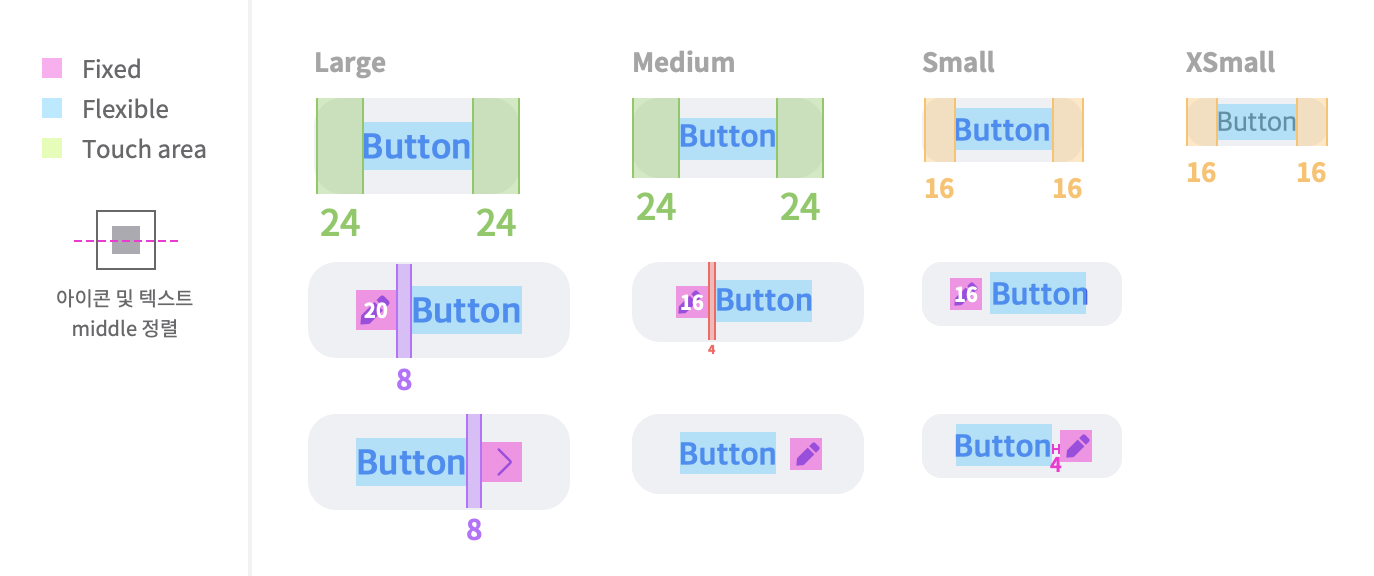Select the blue Flexible color swatch

(x=52, y=108)
